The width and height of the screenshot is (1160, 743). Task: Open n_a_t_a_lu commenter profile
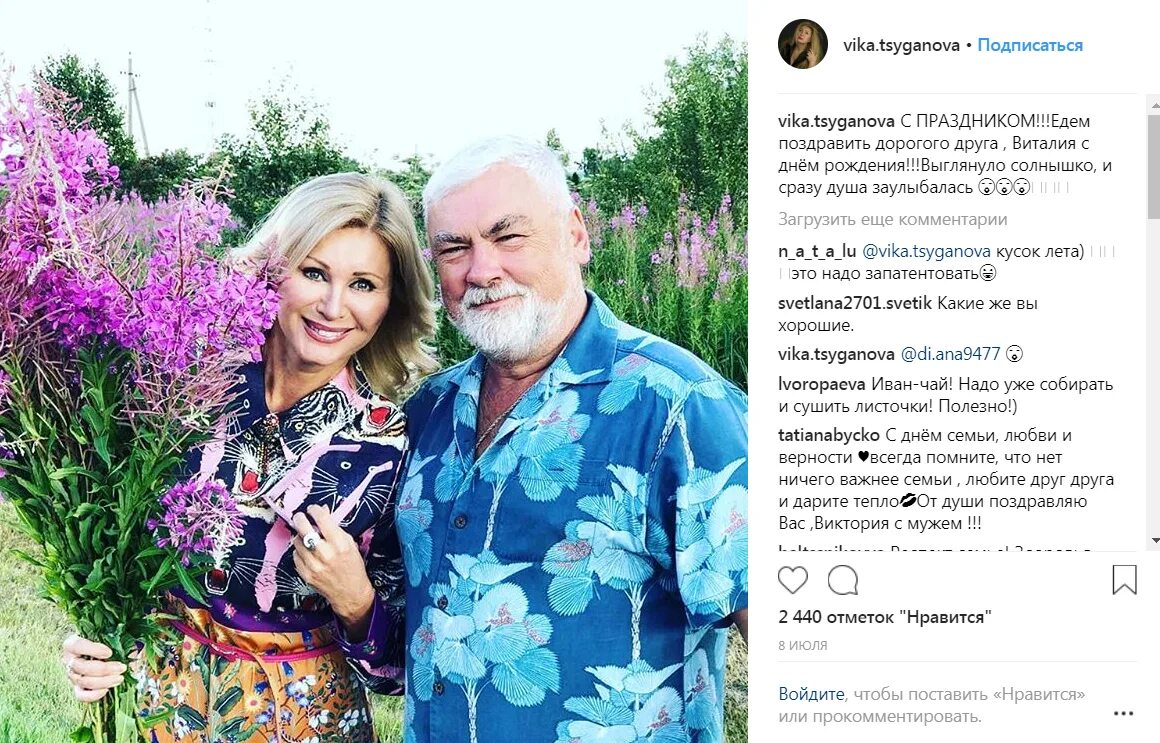pos(817,252)
